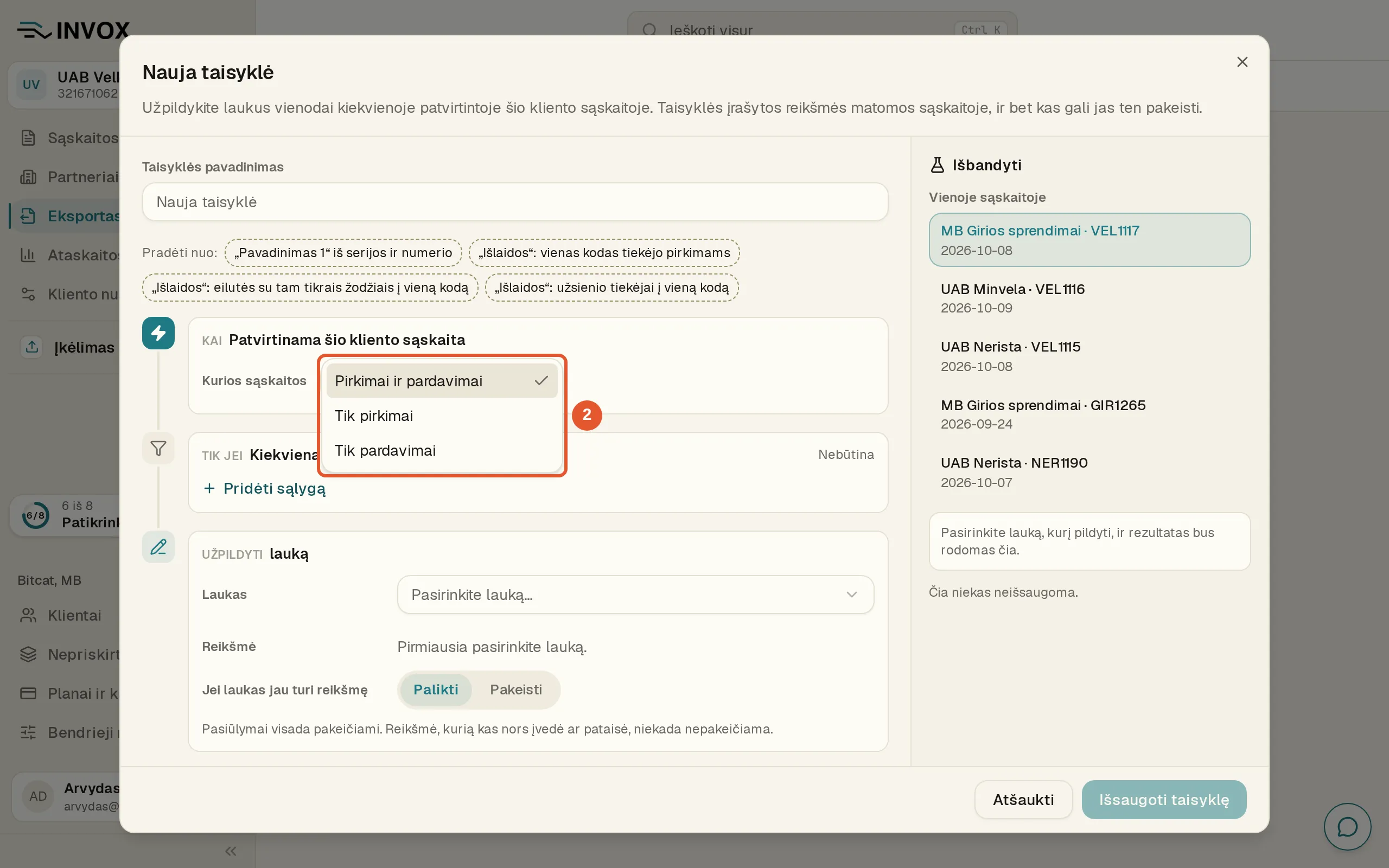Screen dimensions: 1389x868
Task: Switch to Pakeisti for existing value
Action: click(x=515, y=690)
